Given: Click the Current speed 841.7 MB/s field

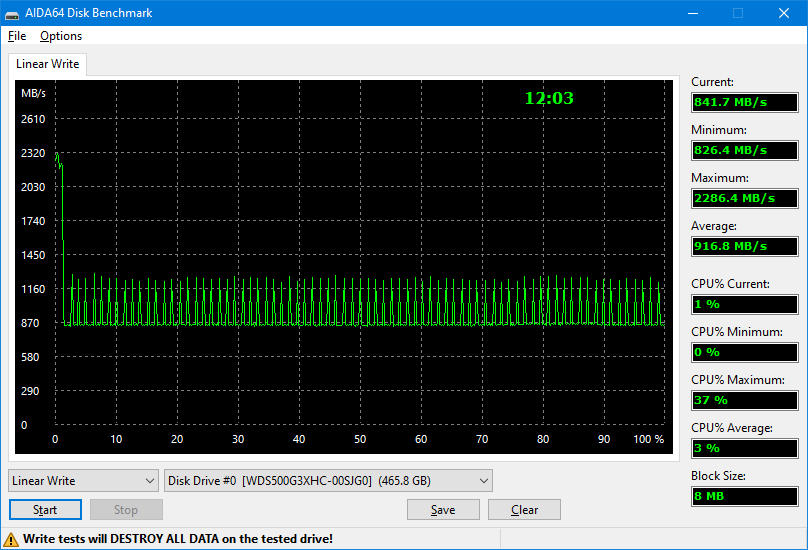Looking at the screenshot, I should point(745,102).
